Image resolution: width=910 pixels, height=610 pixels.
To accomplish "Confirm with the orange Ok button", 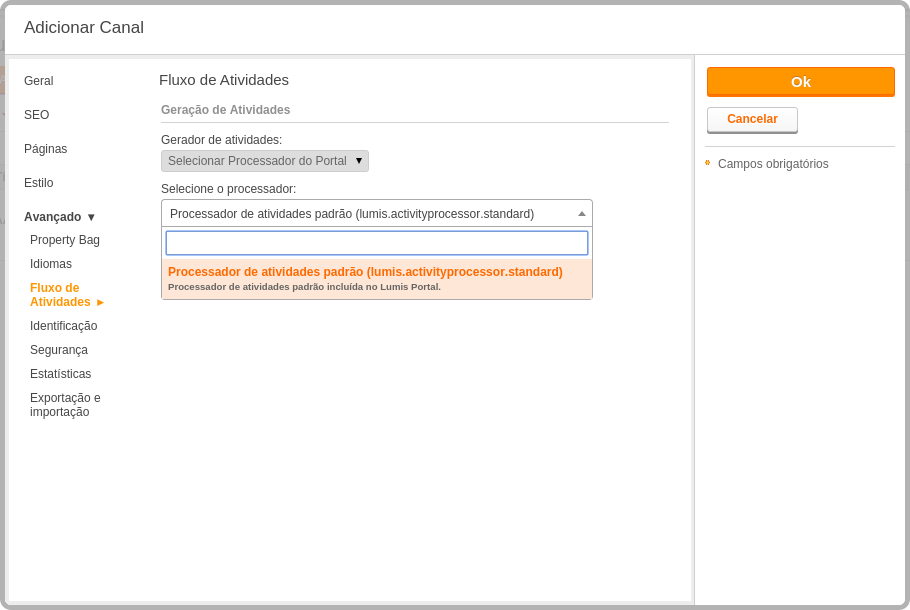I will 800,82.
